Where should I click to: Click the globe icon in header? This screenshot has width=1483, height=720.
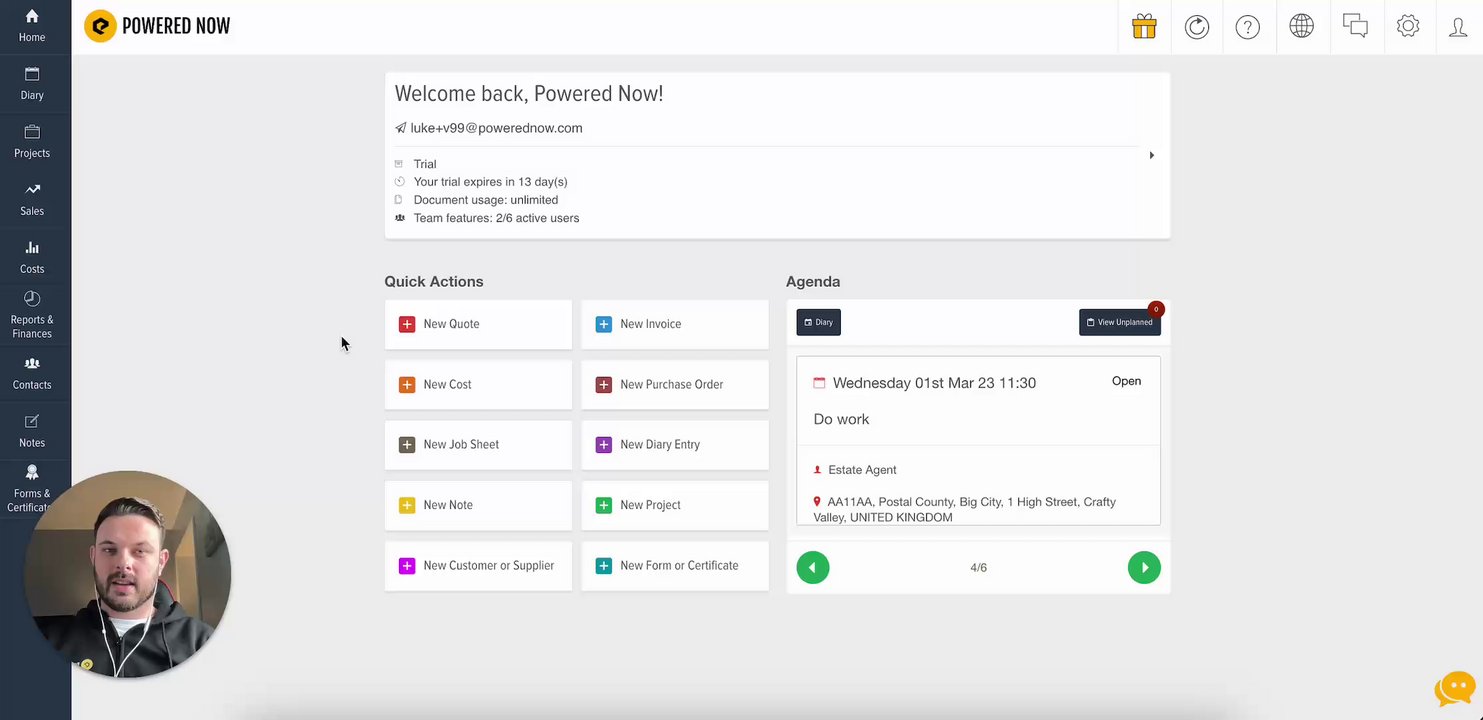(x=1301, y=27)
